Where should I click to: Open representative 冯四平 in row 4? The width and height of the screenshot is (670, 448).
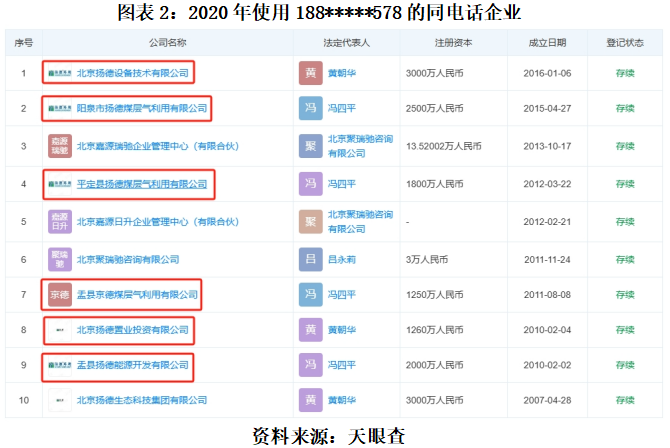click(x=342, y=184)
